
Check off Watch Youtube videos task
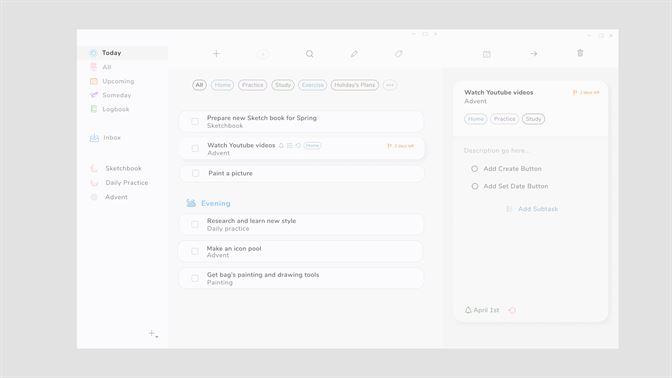195,148
